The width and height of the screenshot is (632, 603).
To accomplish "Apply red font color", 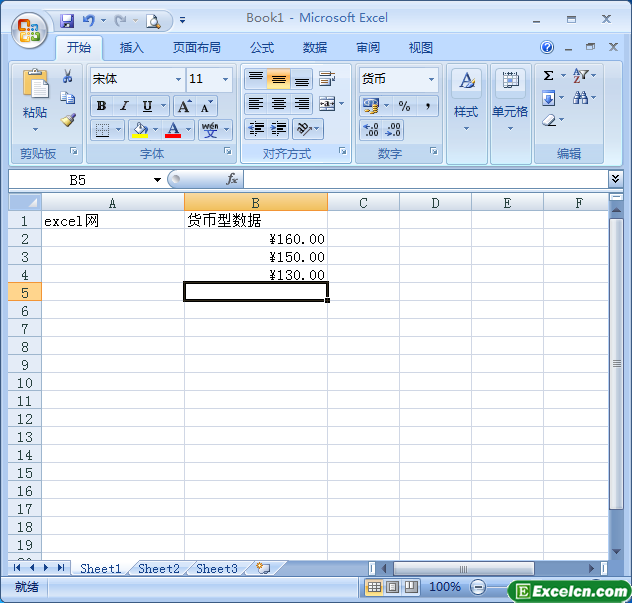I will click(x=173, y=130).
